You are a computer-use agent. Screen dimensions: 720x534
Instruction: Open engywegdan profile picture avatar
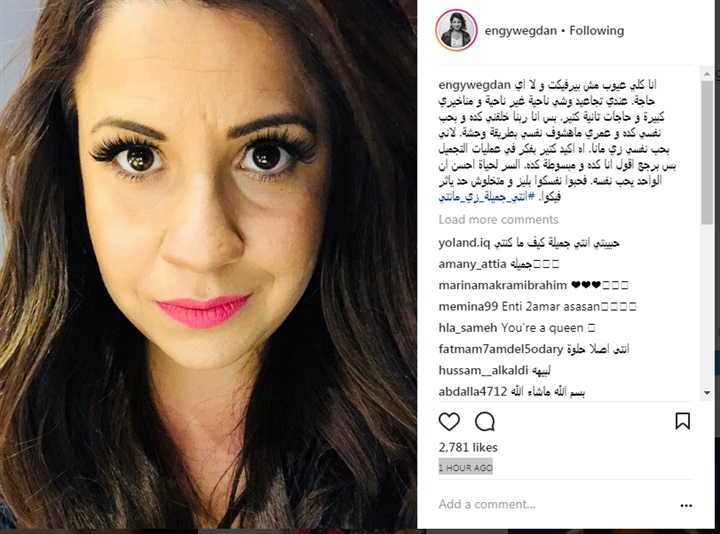(456, 30)
